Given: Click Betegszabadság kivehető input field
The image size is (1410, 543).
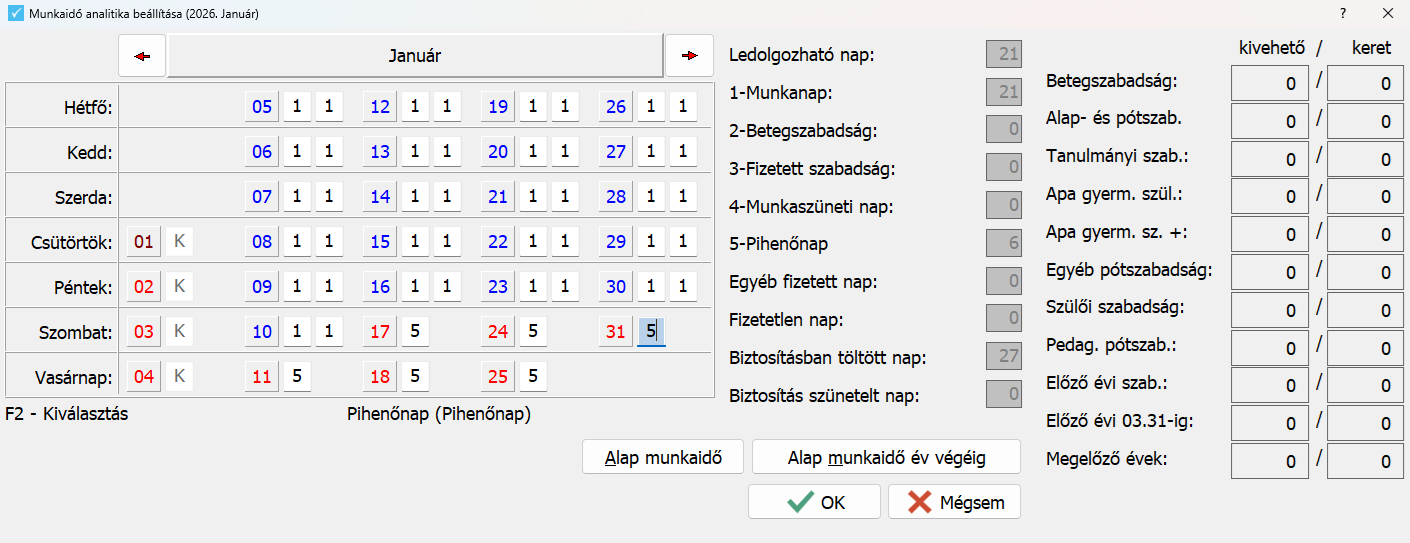Looking at the screenshot, I should 1269,84.
